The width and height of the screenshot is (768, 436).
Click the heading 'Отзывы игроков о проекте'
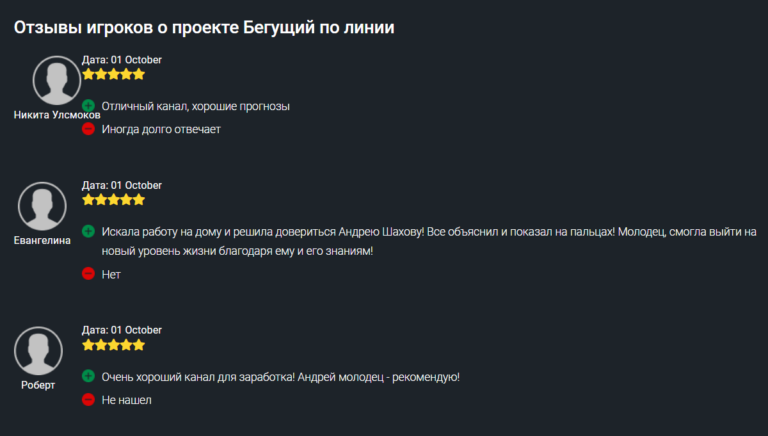(x=204, y=28)
